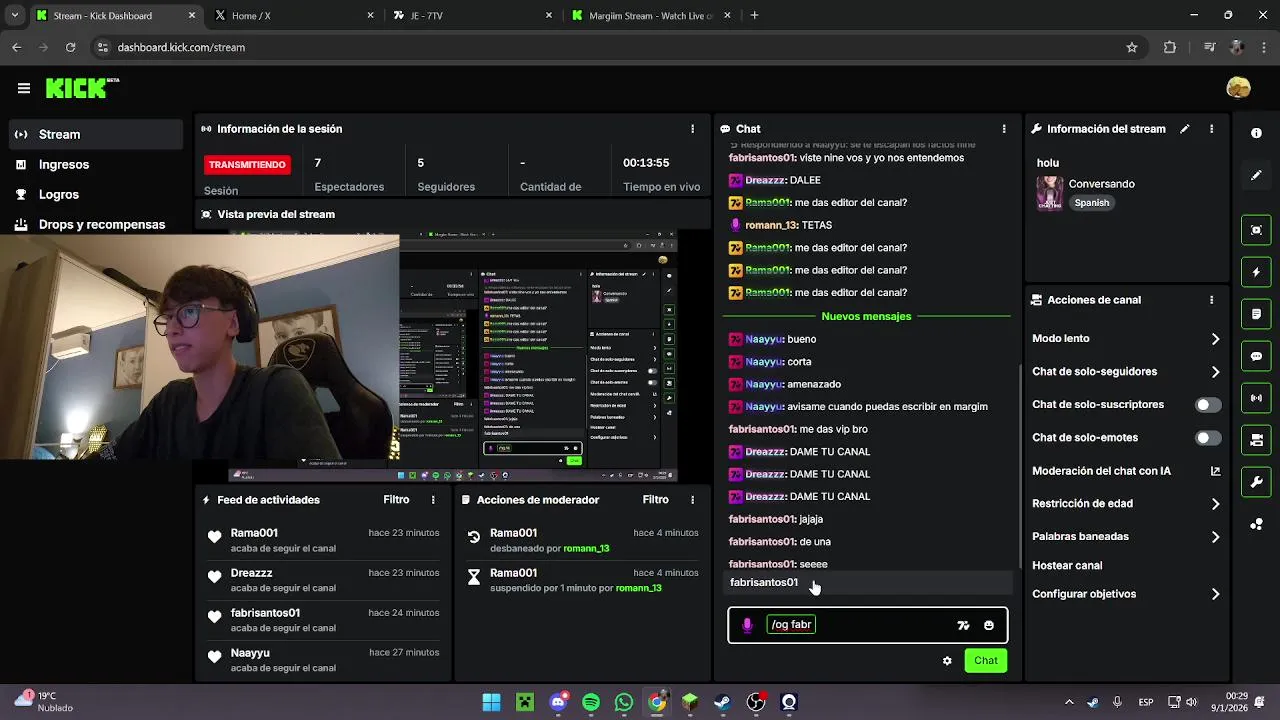Expand Chat de solo-seguidores settings

pos(1126,372)
